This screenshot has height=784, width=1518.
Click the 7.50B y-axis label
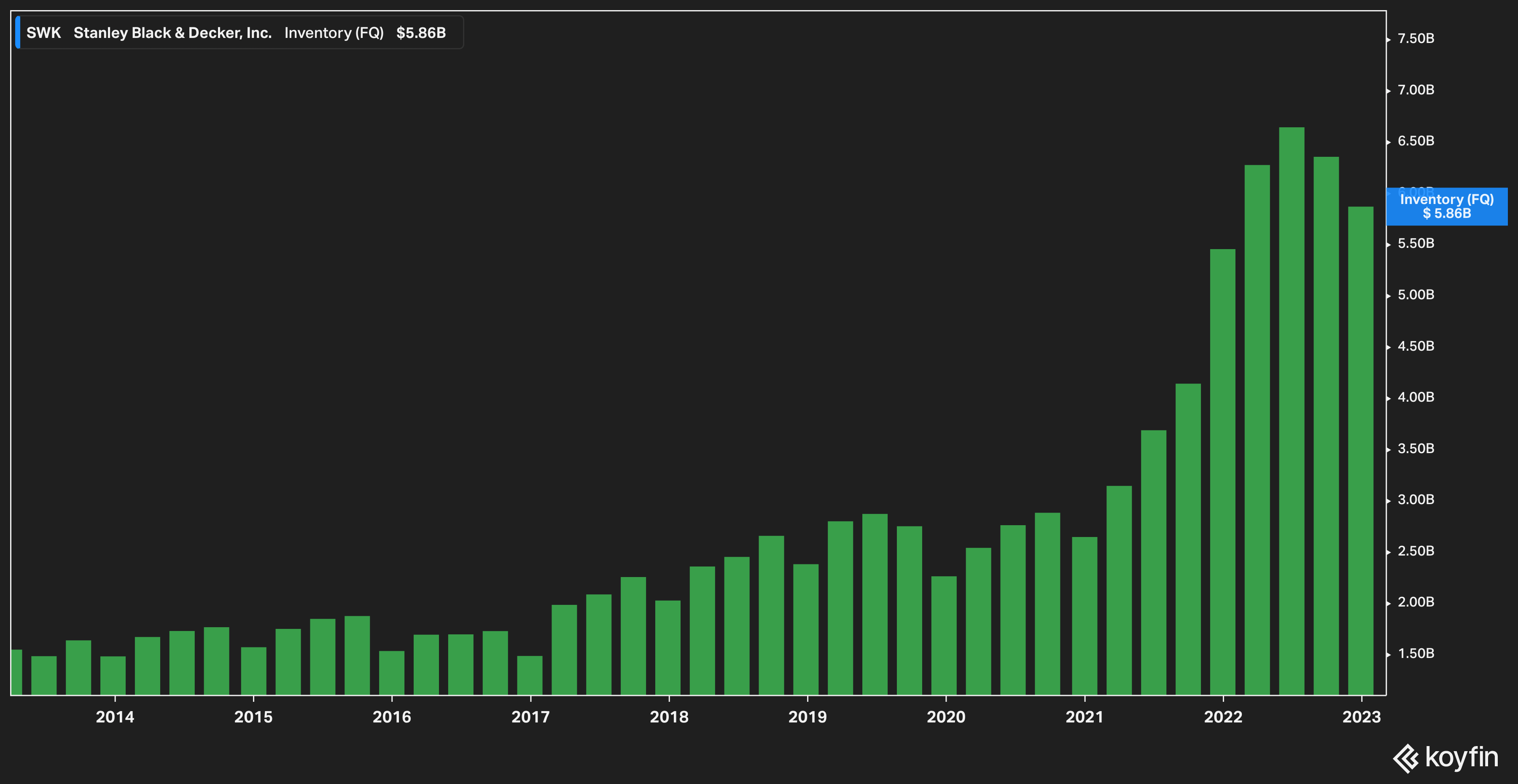point(1416,39)
